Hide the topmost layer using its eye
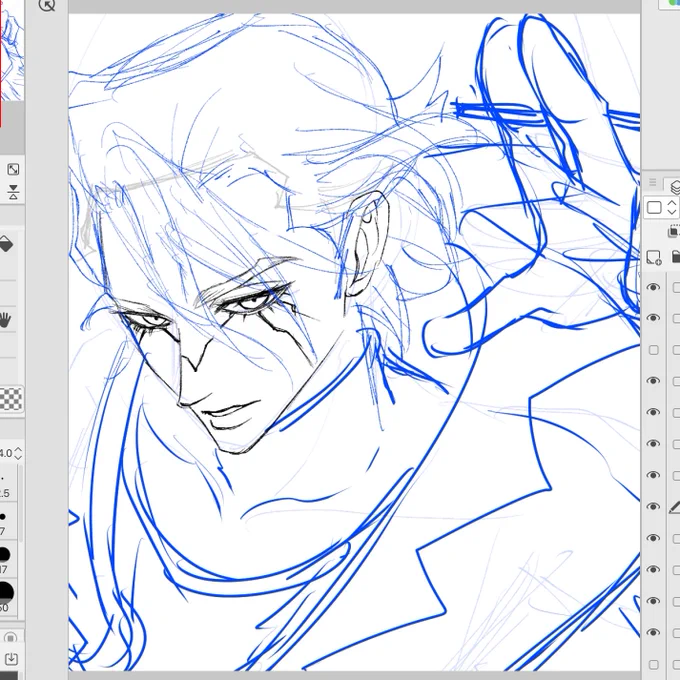Viewport: 680px width, 680px height. pos(653,287)
